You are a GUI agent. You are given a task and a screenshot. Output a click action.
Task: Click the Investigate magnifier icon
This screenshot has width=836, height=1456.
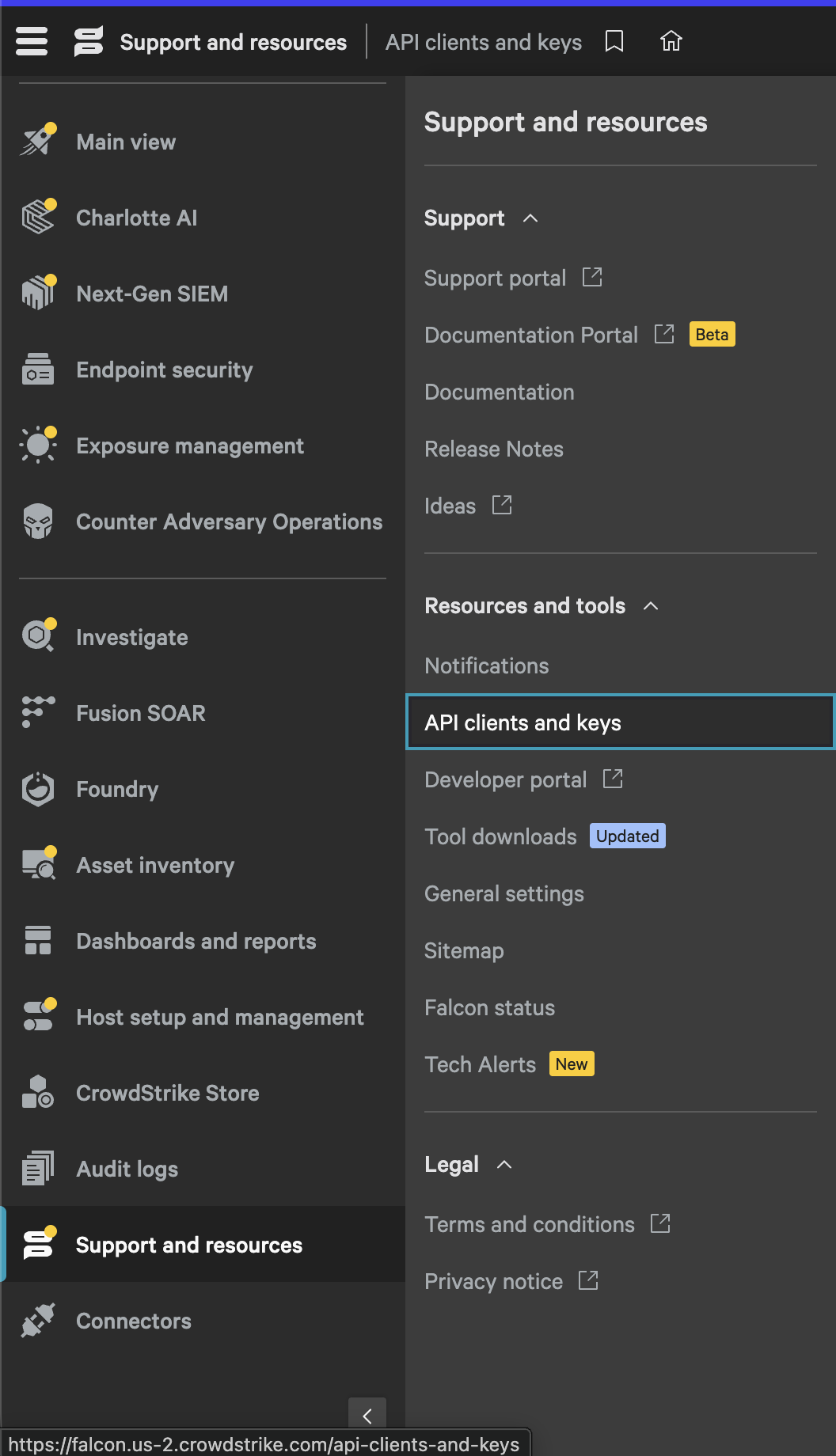(38, 636)
